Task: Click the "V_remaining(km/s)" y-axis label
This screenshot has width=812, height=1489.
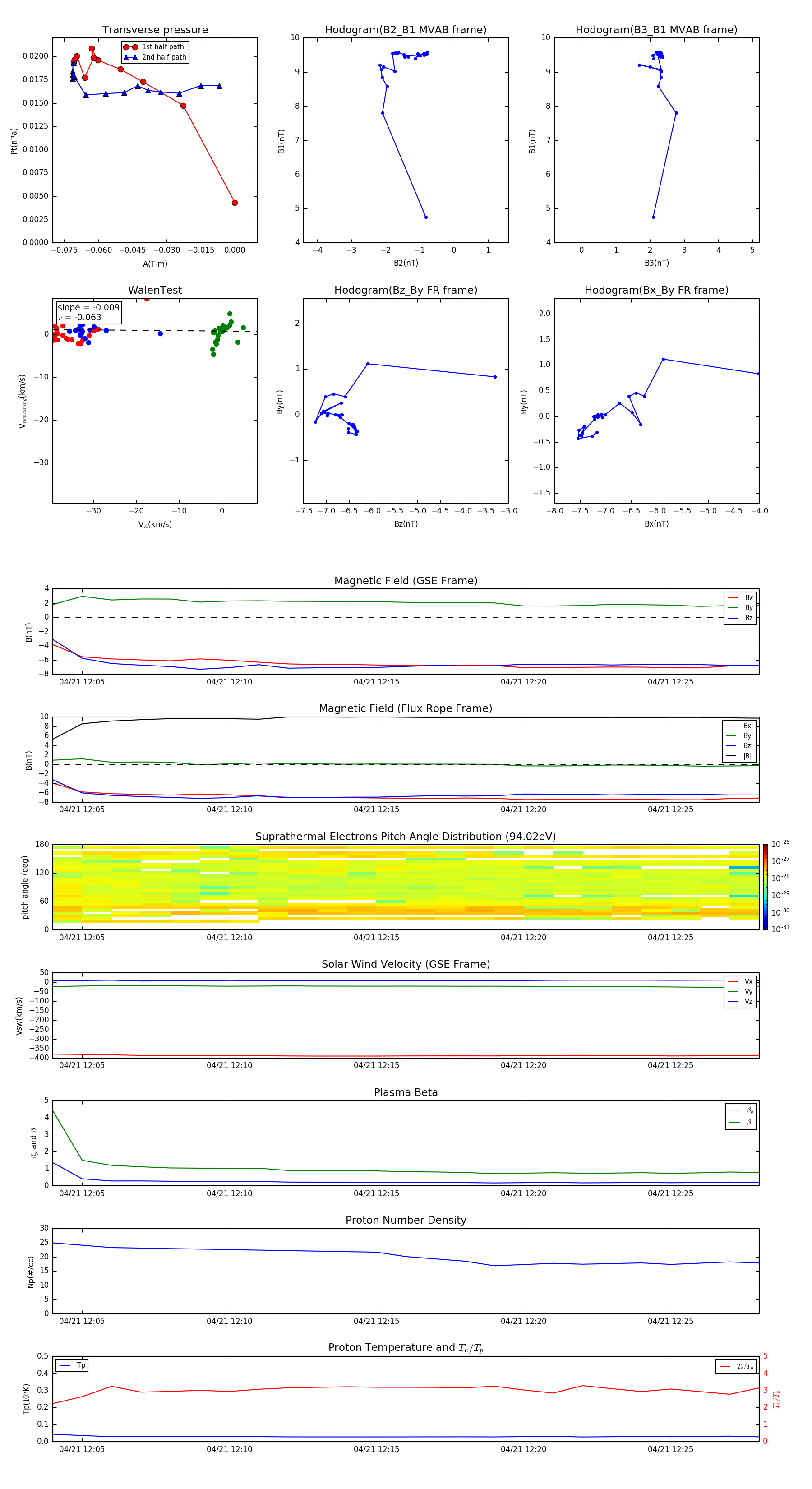Action: [x=22, y=401]
